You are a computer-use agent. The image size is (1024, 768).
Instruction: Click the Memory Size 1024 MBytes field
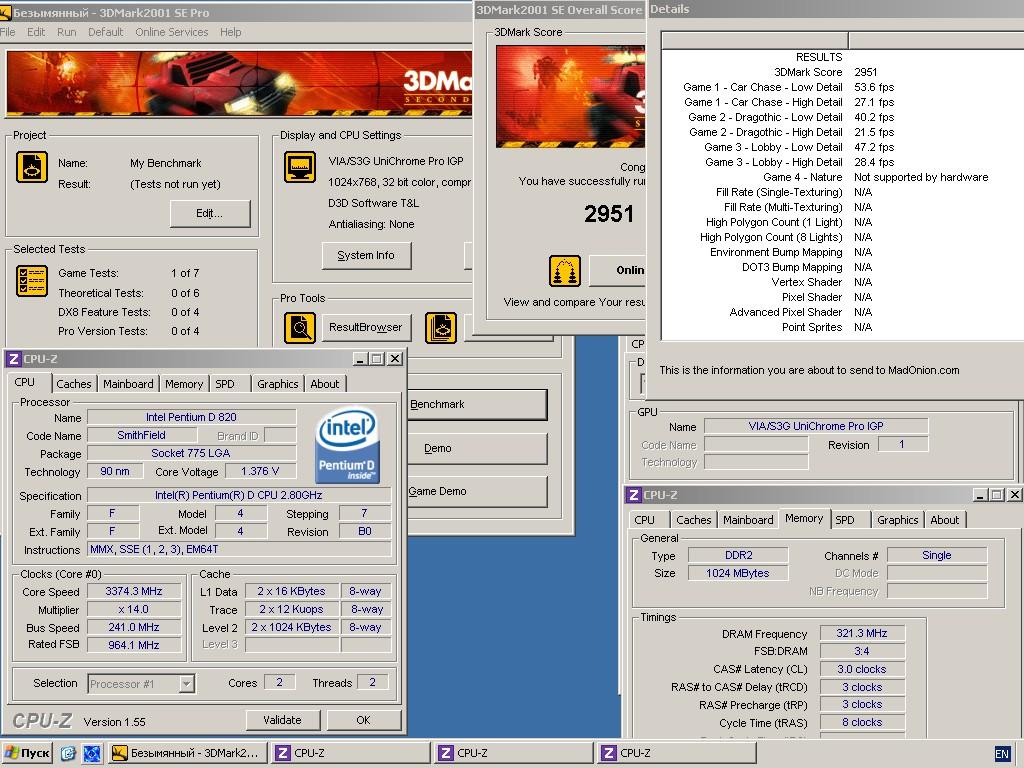pos(738,573)
